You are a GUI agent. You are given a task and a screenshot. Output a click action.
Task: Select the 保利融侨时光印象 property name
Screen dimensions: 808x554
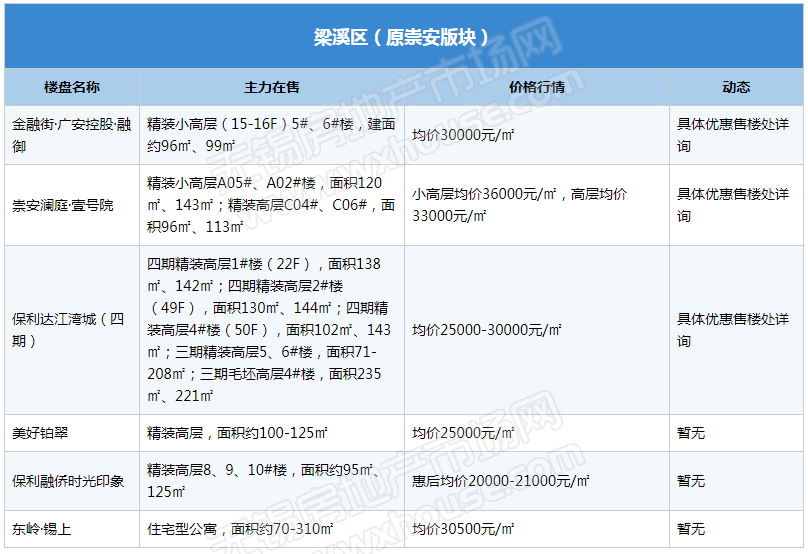point(68,481)
